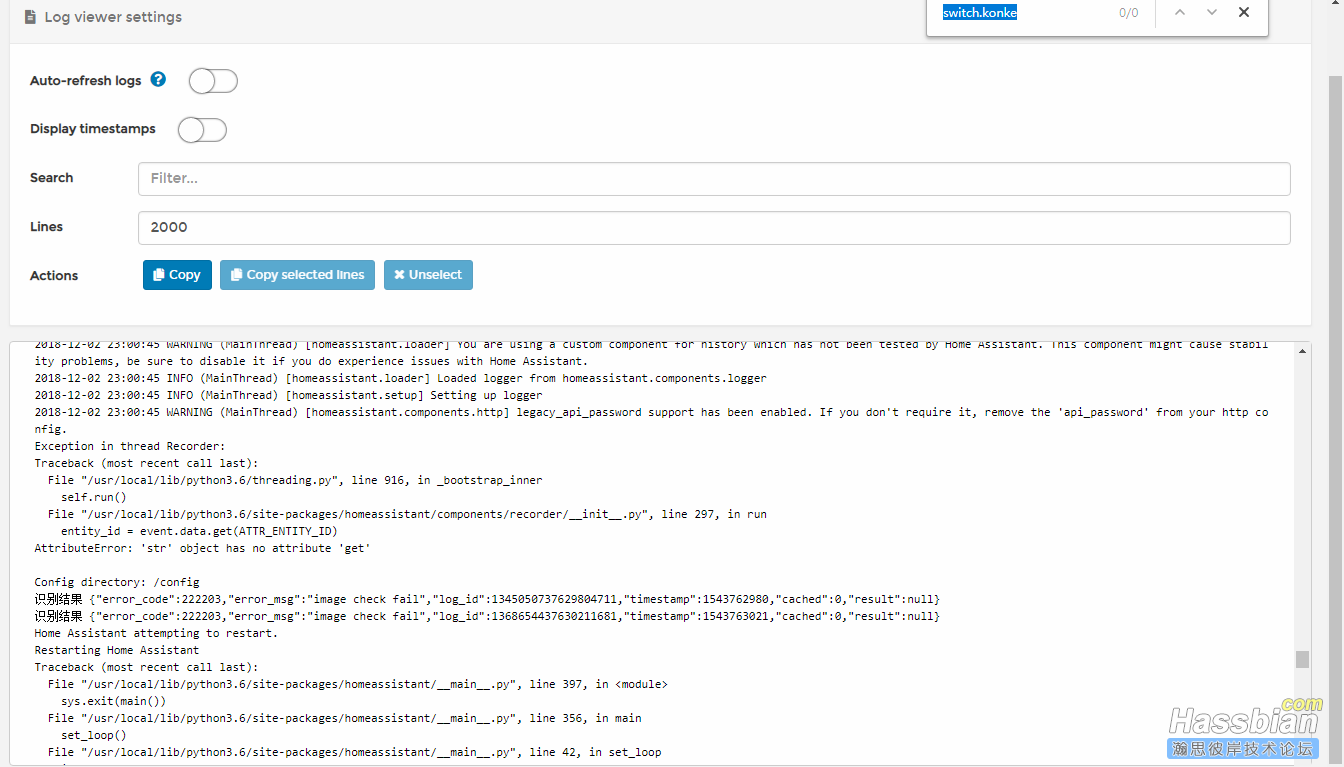The image size is (1344, 767).
Task: Click the "Log viewer settings" heading text
Action: coord(113,17)
